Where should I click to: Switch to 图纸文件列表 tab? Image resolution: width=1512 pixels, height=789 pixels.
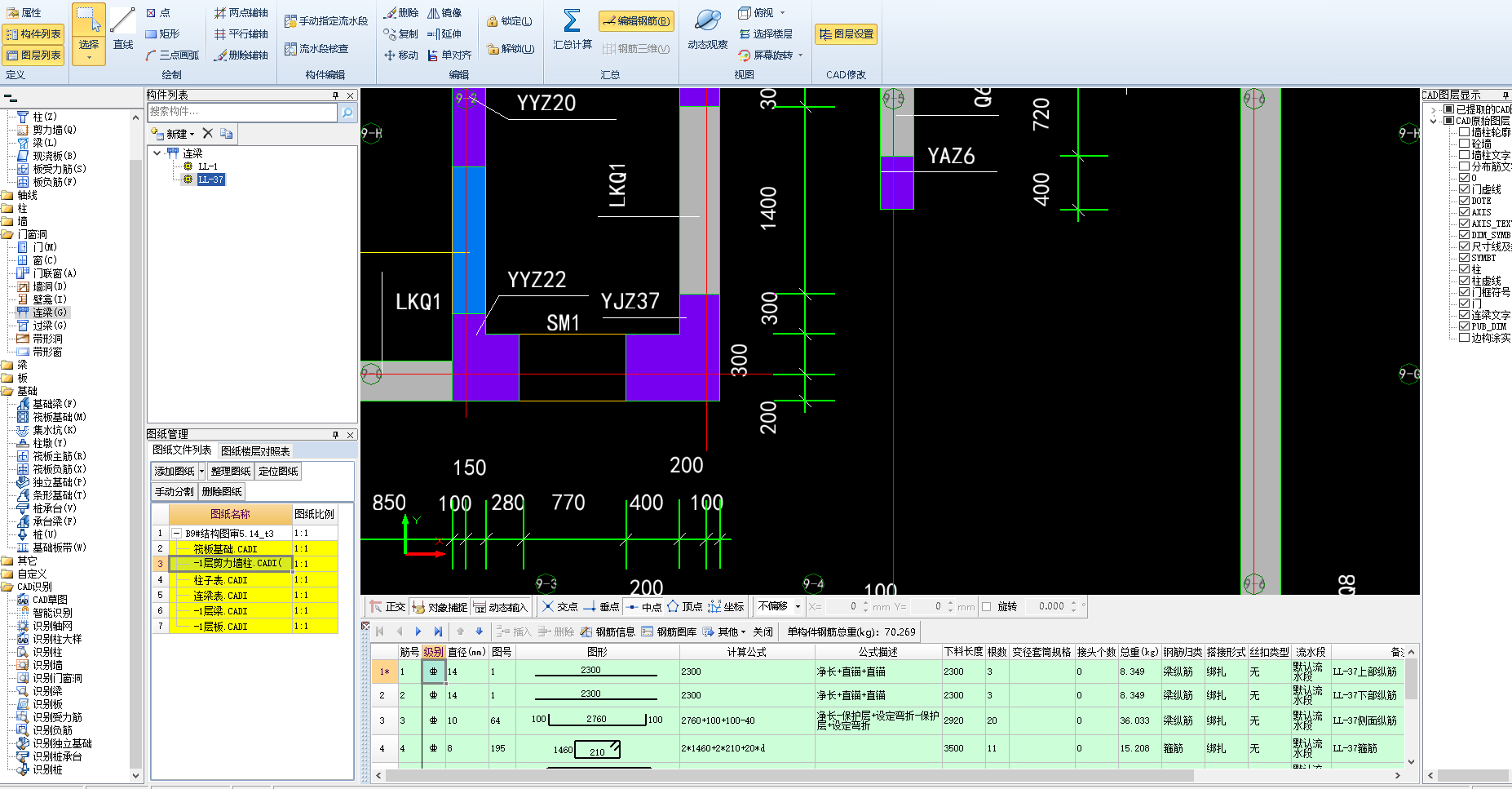tap(182, 450)
